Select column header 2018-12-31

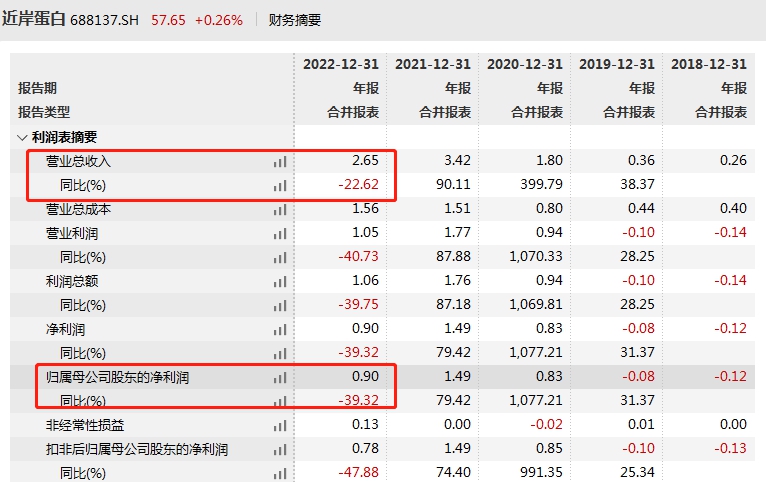click(x=709, y=64)
